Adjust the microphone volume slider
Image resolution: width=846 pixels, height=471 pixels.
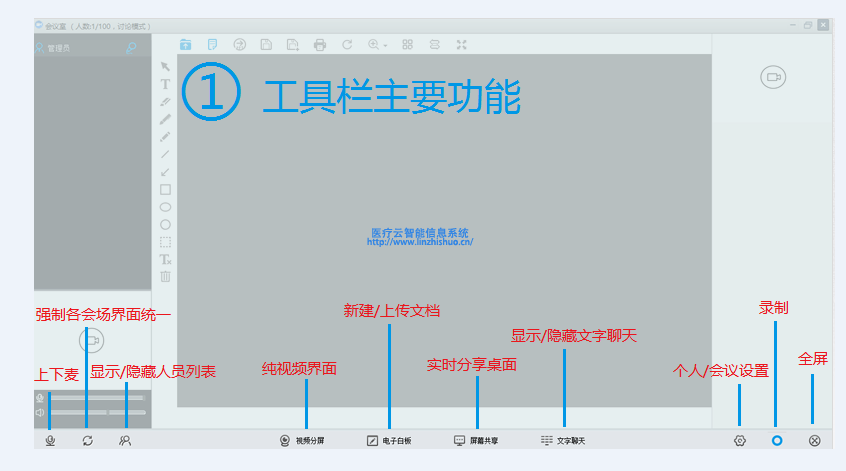[97, 398]
